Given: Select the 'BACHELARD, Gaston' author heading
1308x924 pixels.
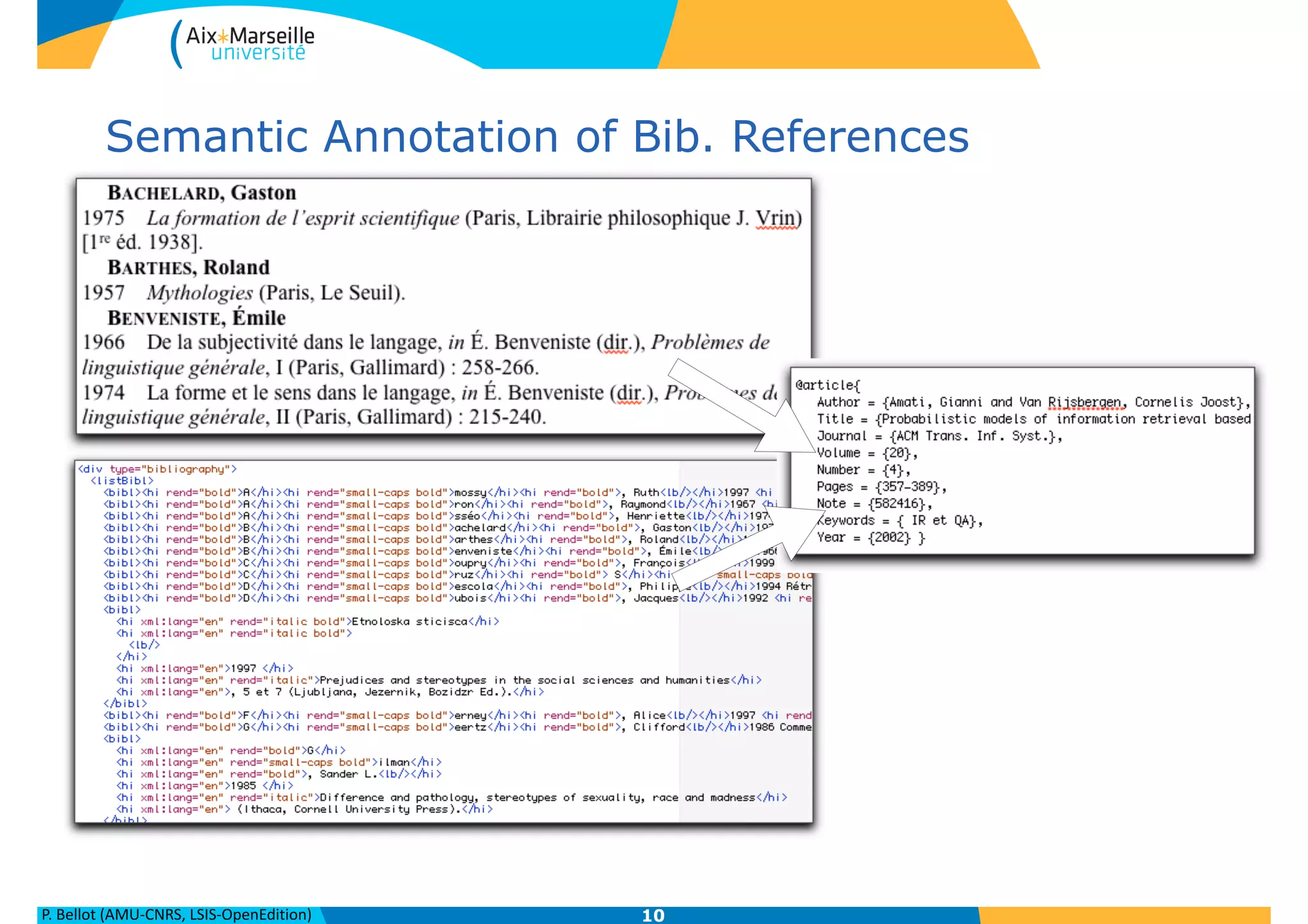Looking at the screenshot, I should tap(202, 193).
